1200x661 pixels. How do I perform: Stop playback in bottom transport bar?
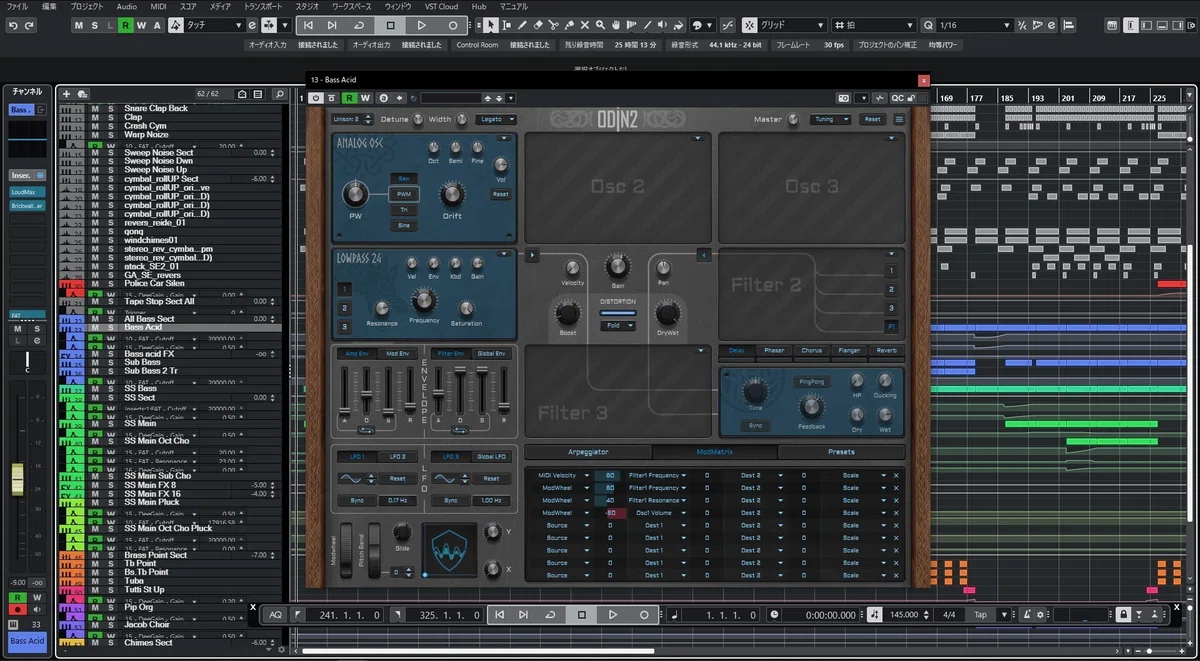pyautogui.click(x=582, y=615)
